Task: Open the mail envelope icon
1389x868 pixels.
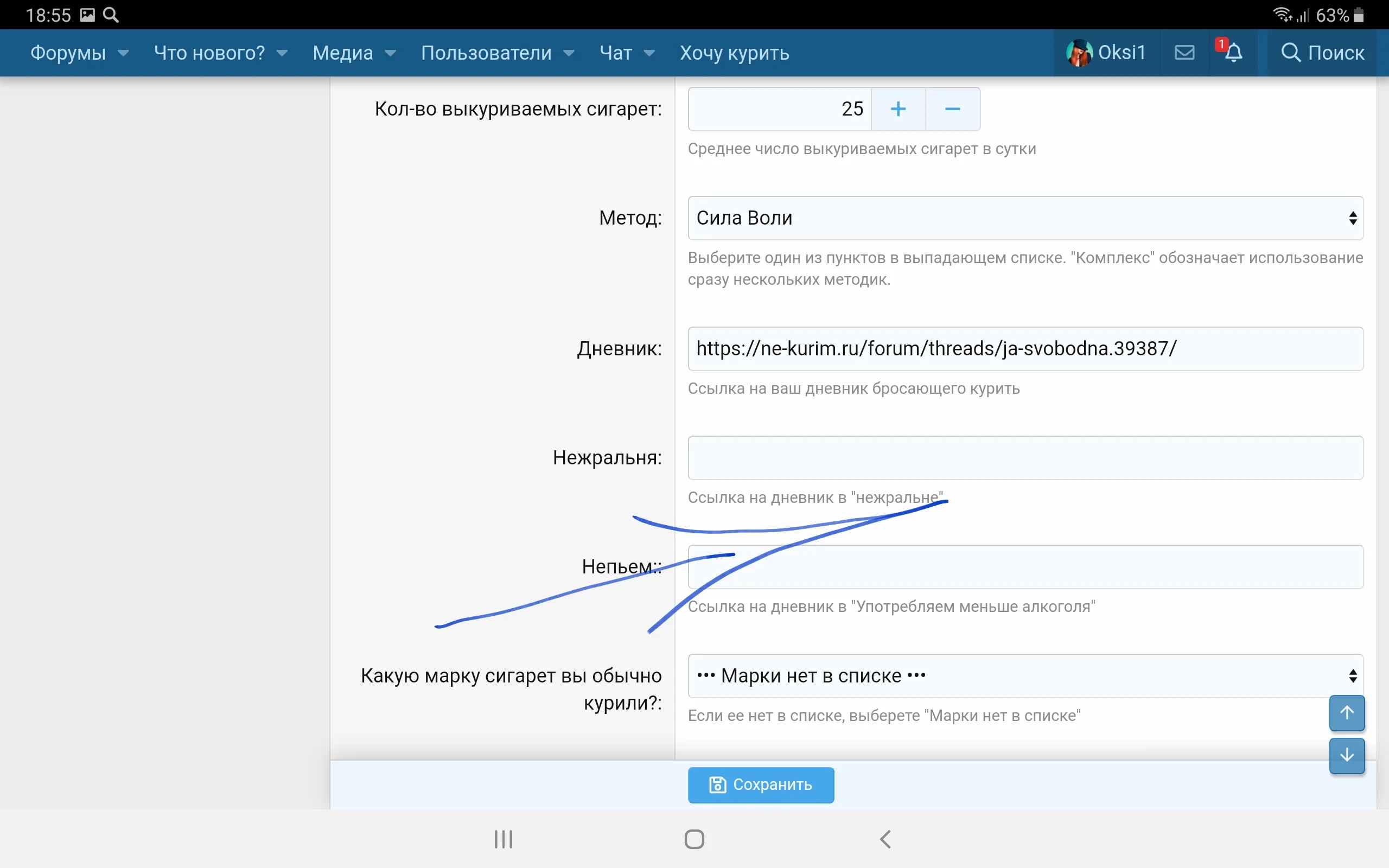Action: tap(1183, 52)
